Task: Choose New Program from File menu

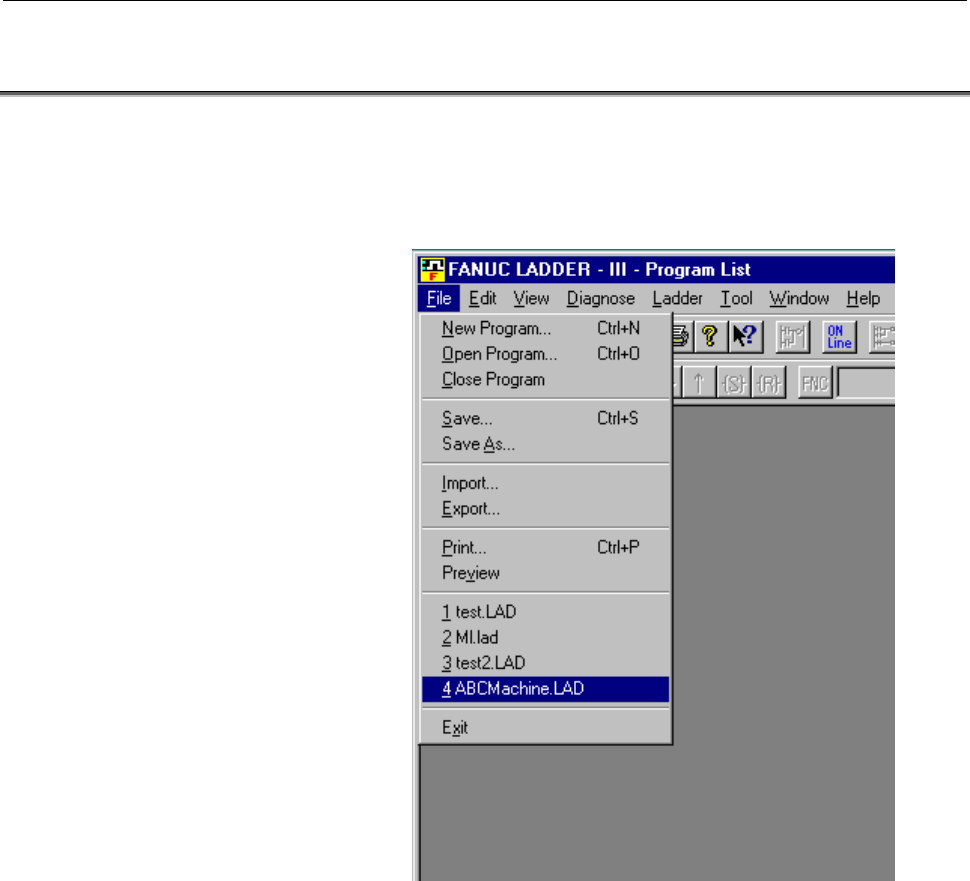Action: (546, 329)
